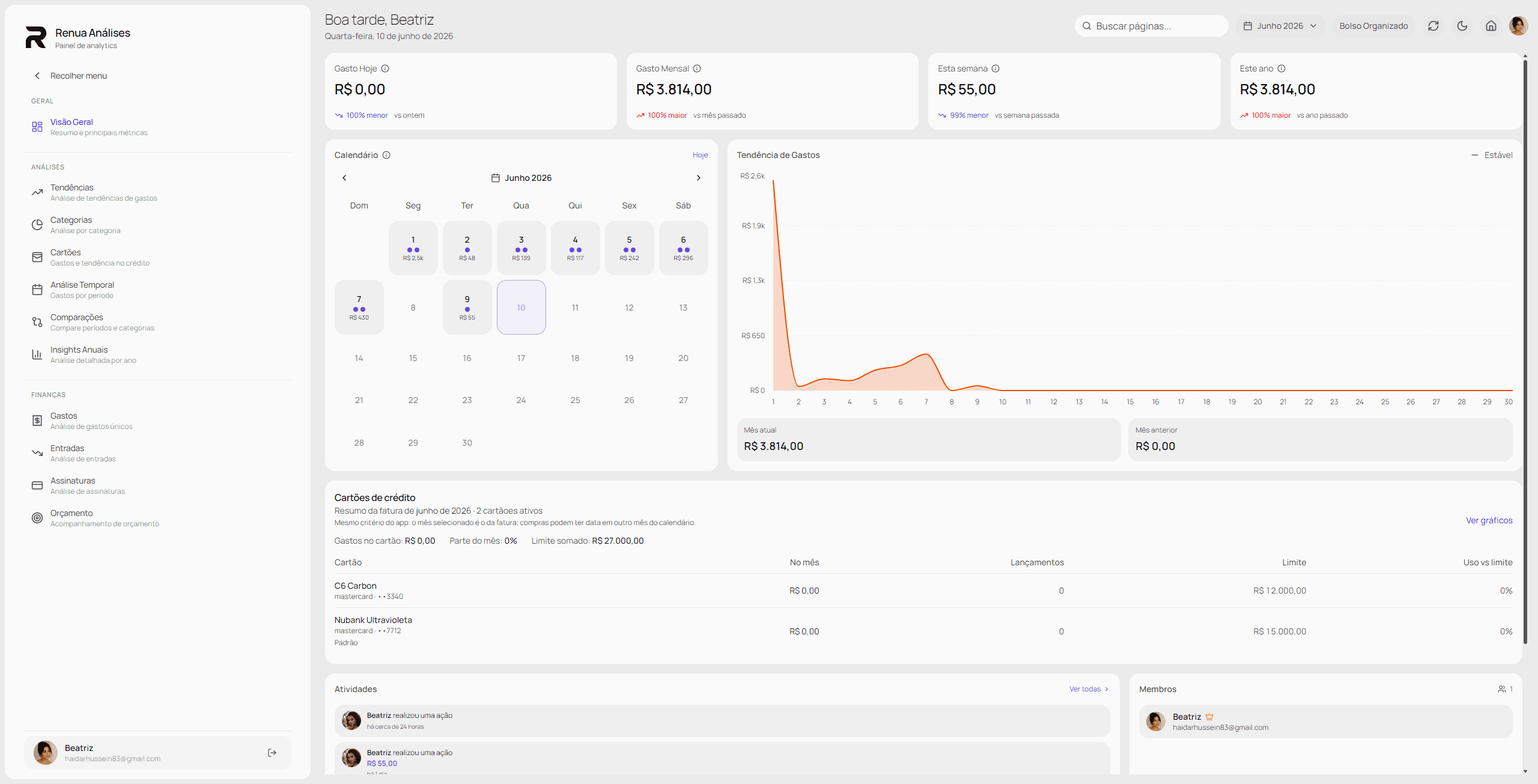
Task: Select day 7 with R$ 430
Action: coord(359,307)
